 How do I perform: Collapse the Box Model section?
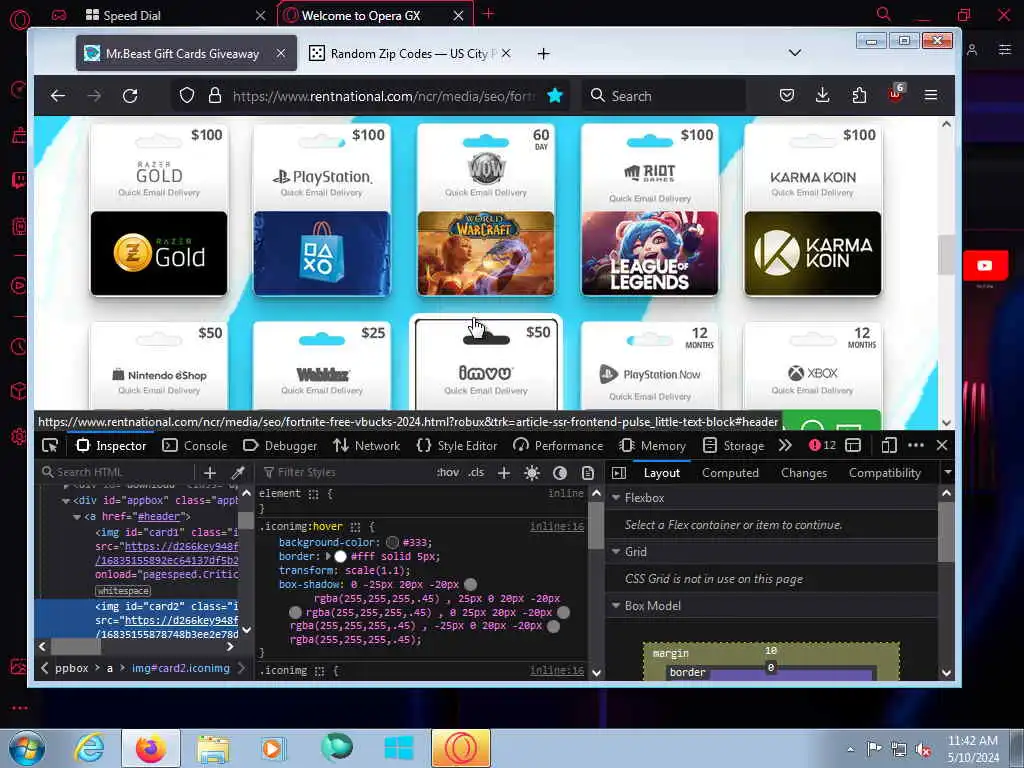(x=616, y=606)
